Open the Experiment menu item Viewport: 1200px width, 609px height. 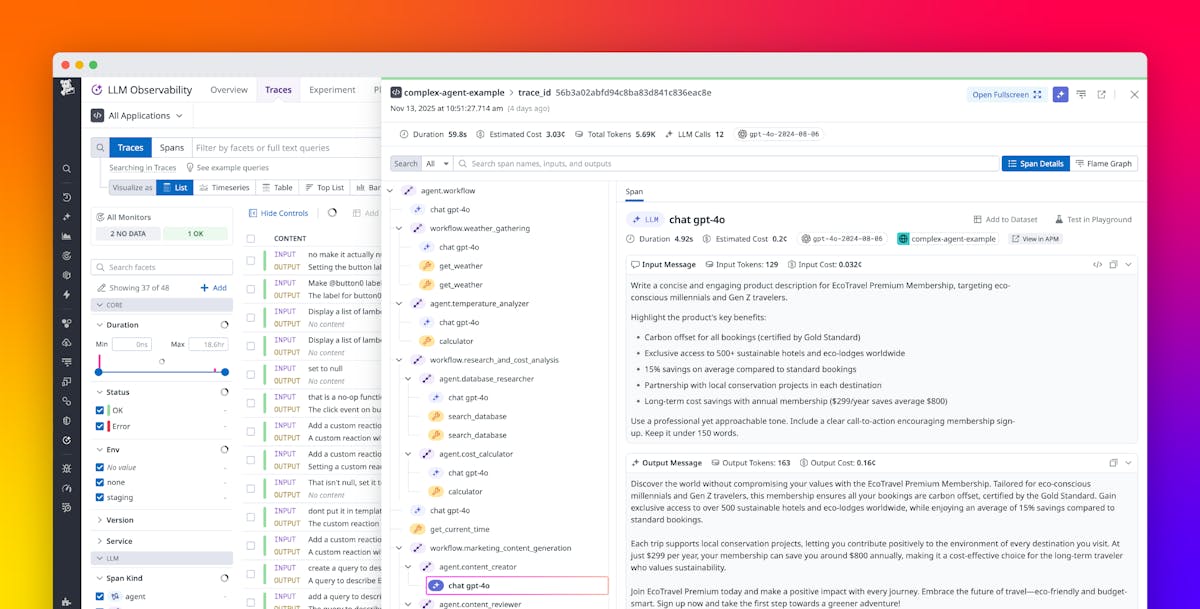pyautogui.click(x=332, y=89)
